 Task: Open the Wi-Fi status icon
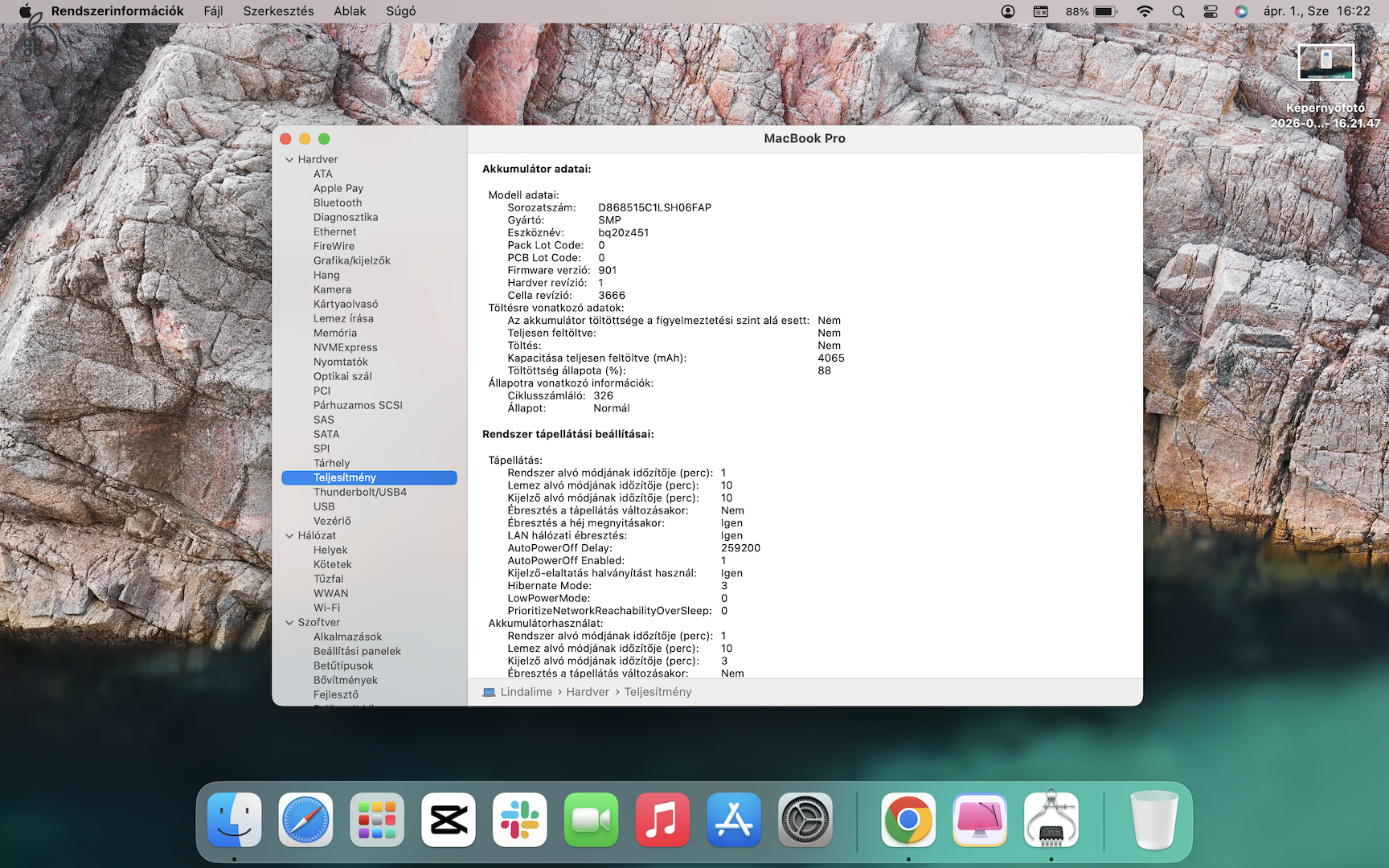tap(1144, 11)
